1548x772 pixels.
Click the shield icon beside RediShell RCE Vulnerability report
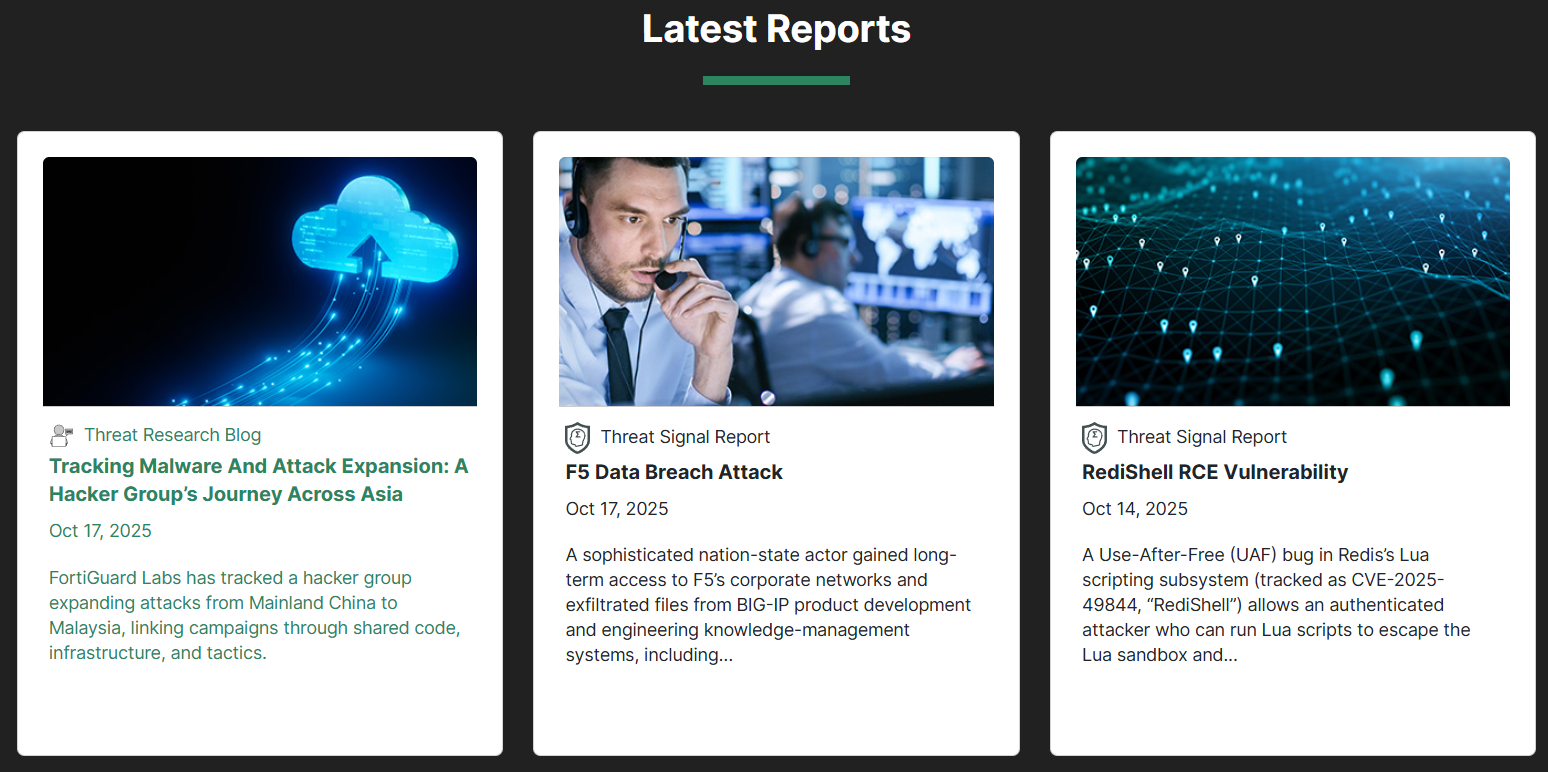1094,437
